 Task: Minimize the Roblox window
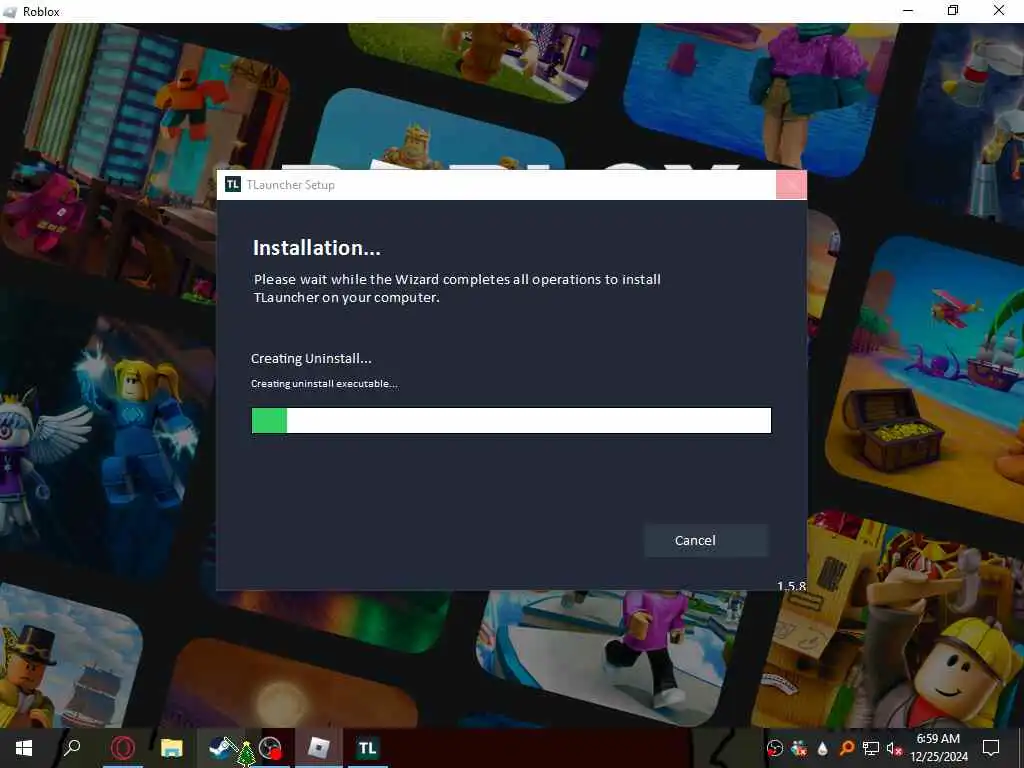point(908,10)
